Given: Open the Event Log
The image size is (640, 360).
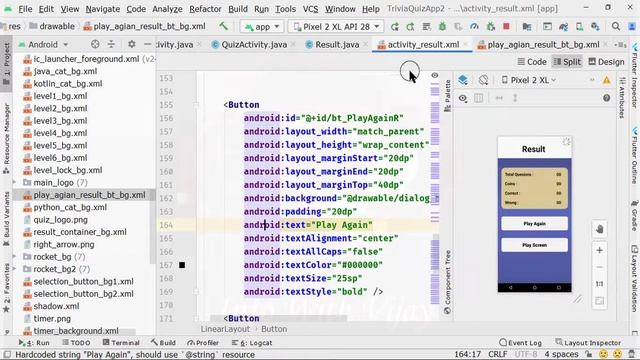Looking at the screenshot, I should [520, 343].
